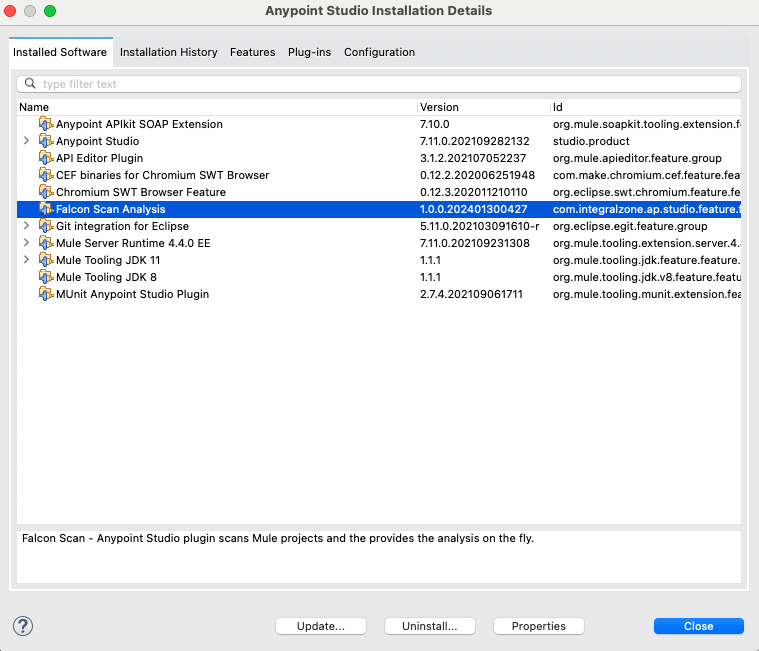
Task: Select Mule Server Runtime 4.4.0 EE name
Action: [x=133, y=243]
